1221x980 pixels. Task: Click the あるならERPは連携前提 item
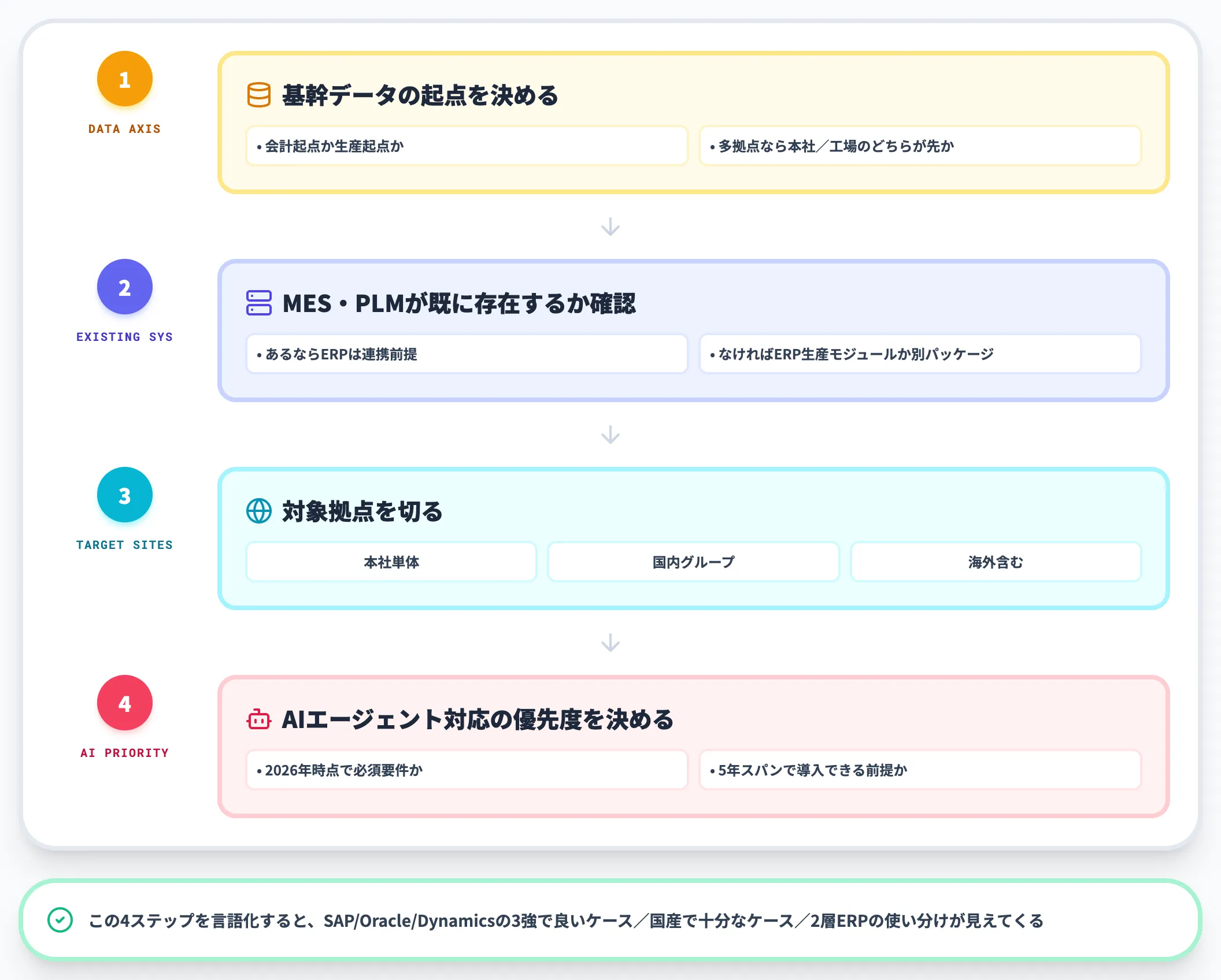467,354
